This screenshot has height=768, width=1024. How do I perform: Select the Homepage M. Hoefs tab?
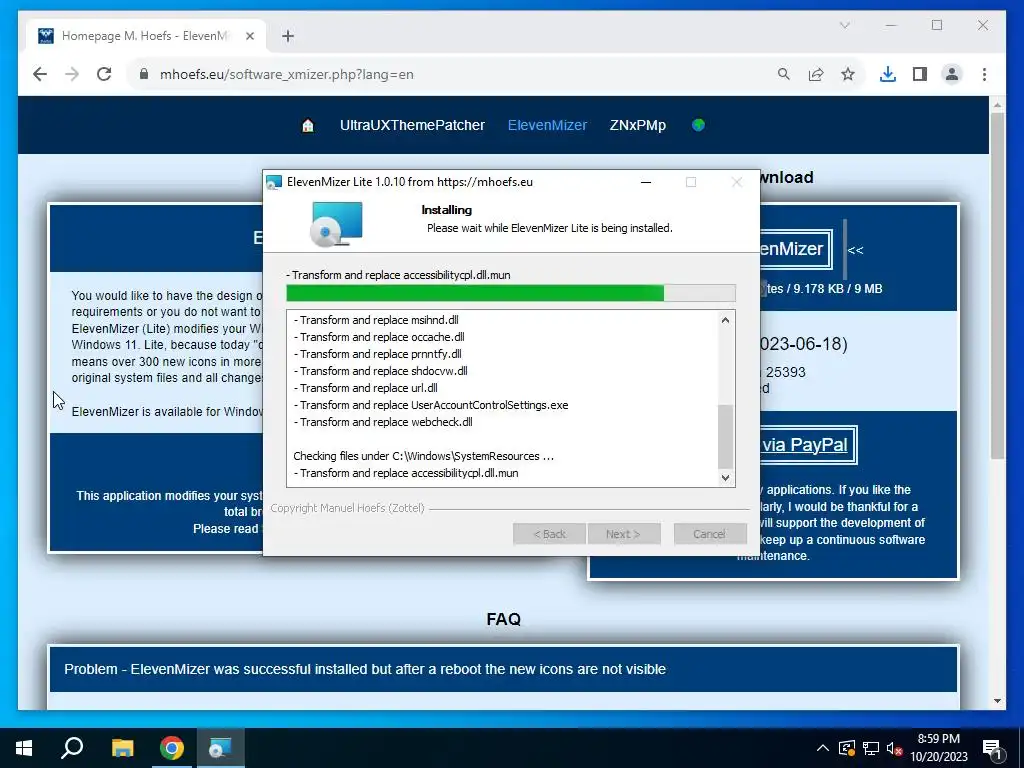coord(147,36)
